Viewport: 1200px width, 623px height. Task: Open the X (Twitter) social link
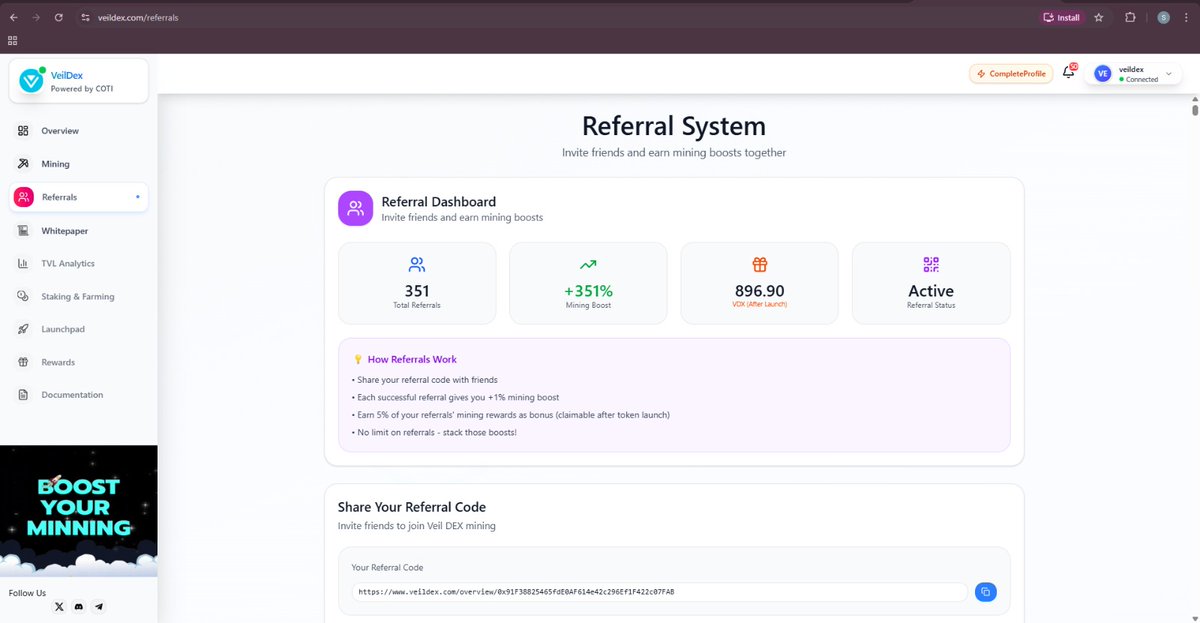click(59, 607)
